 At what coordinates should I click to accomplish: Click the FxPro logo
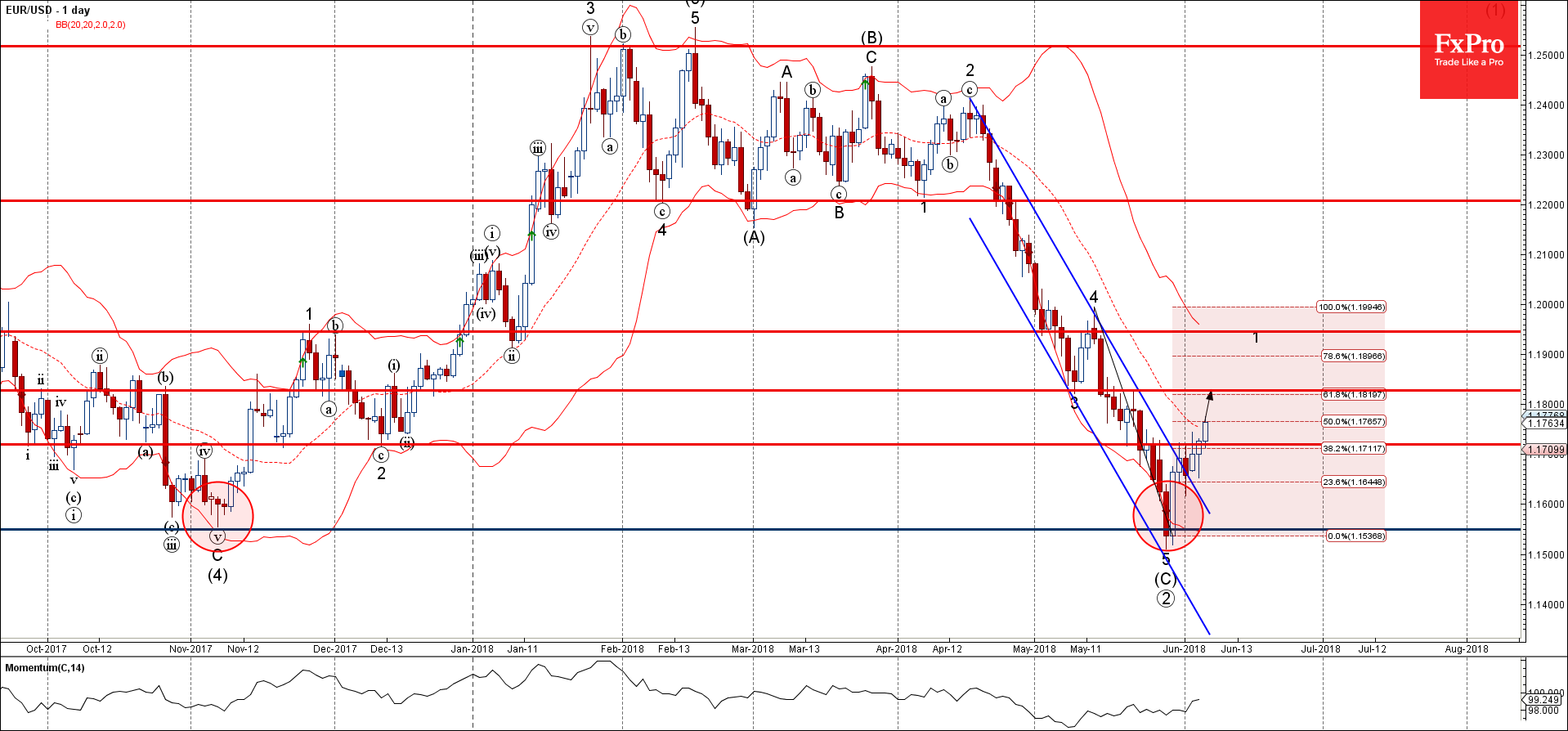pyautogui.click(x=1468, y=49)
